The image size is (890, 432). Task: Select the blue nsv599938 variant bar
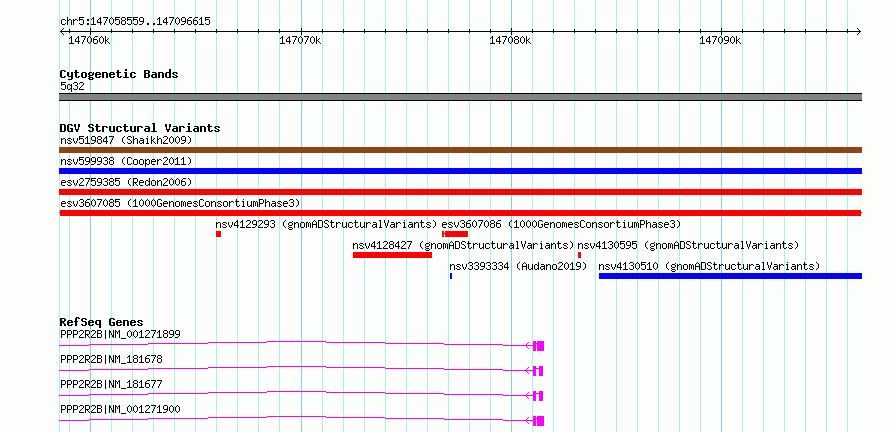(x=460, y=171)
